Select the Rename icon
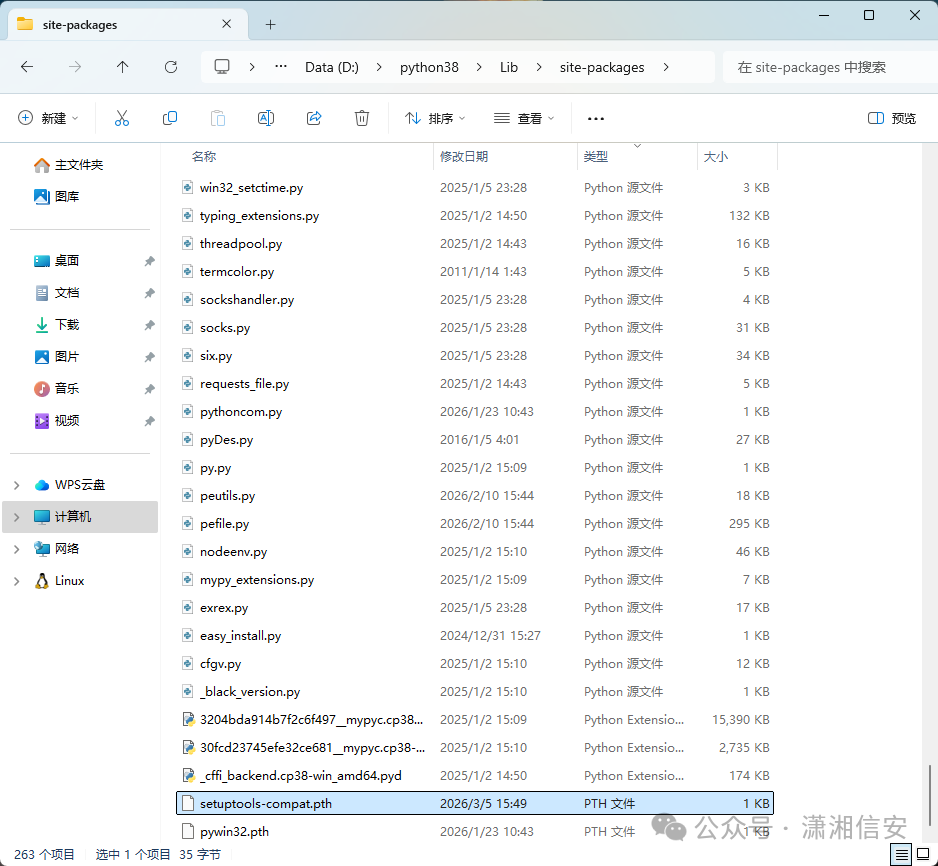Image resolution: width=938 pixels, height=866 pixels. click(266, 117)
